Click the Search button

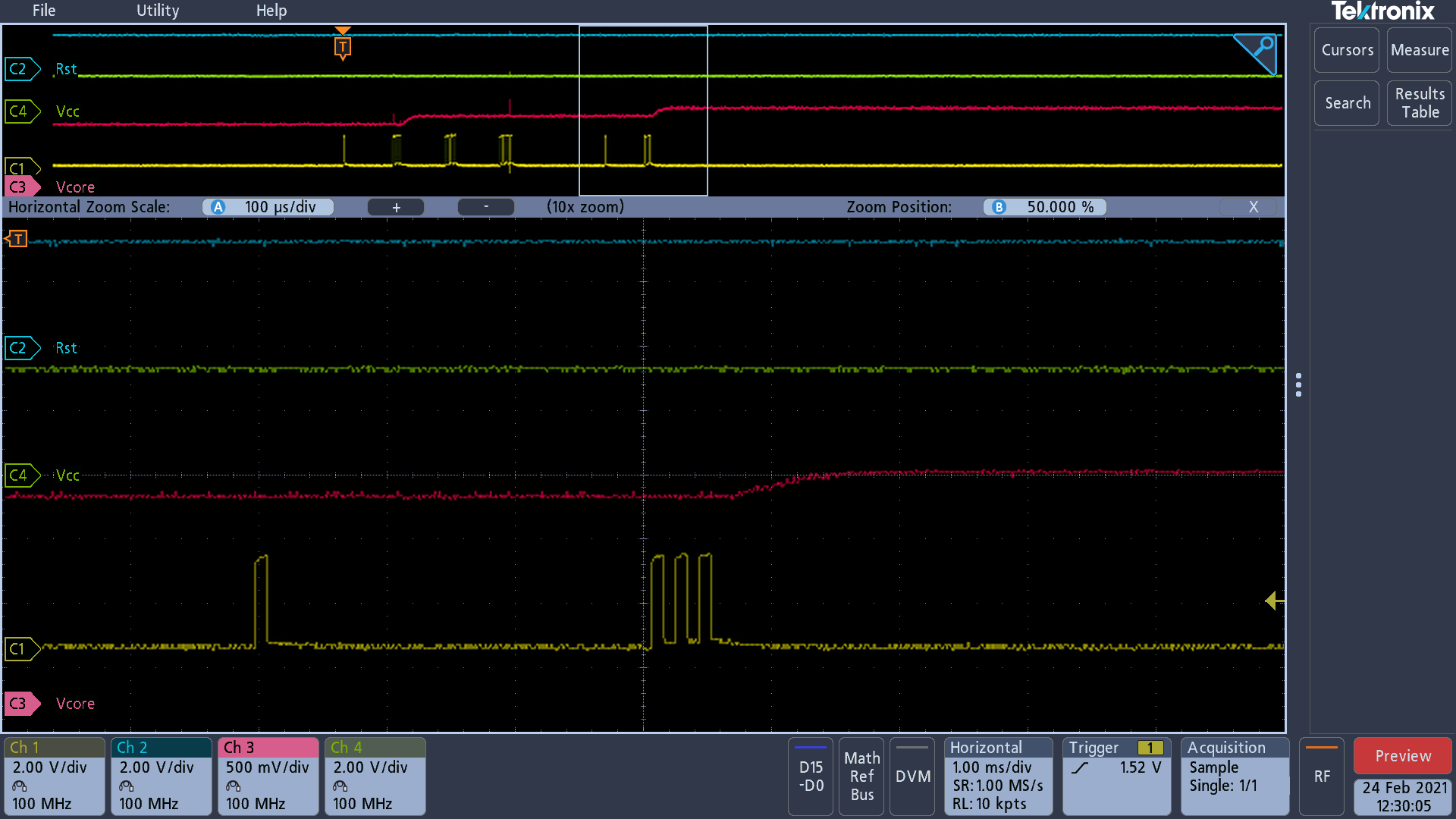pyautogui.click(x=1347, y=103)
